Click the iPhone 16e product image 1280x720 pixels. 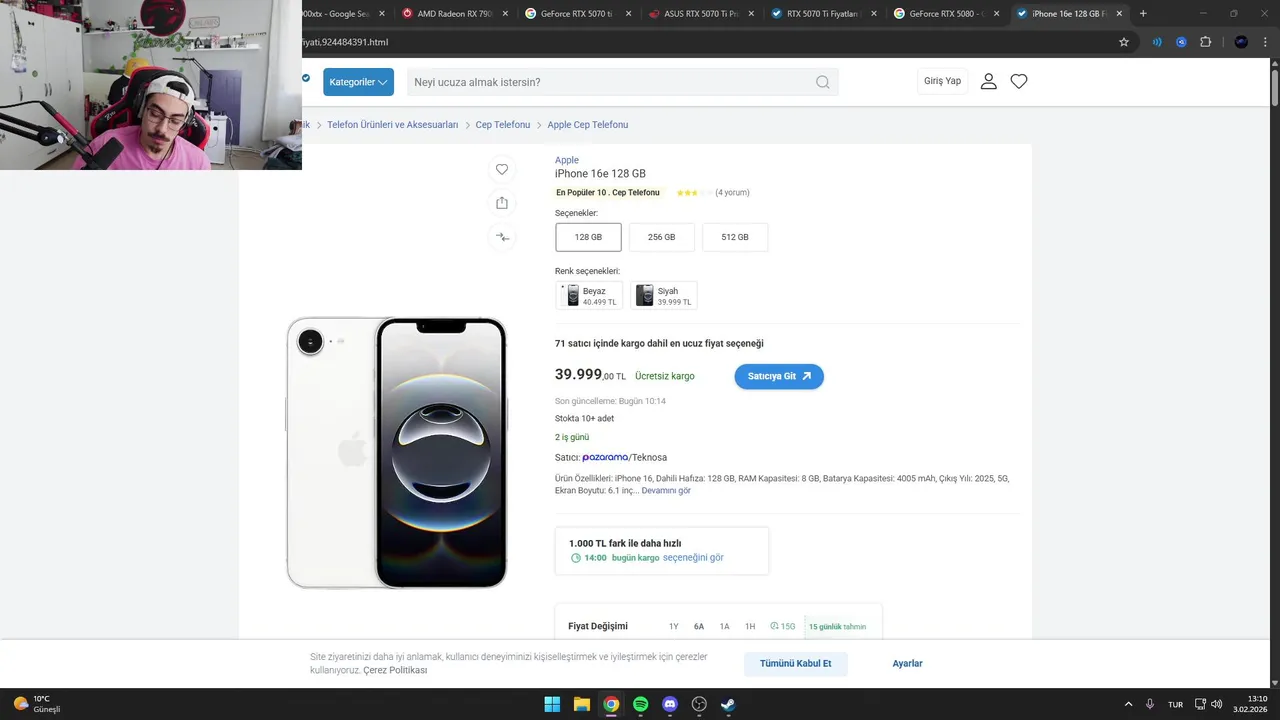tap(397, 452)
